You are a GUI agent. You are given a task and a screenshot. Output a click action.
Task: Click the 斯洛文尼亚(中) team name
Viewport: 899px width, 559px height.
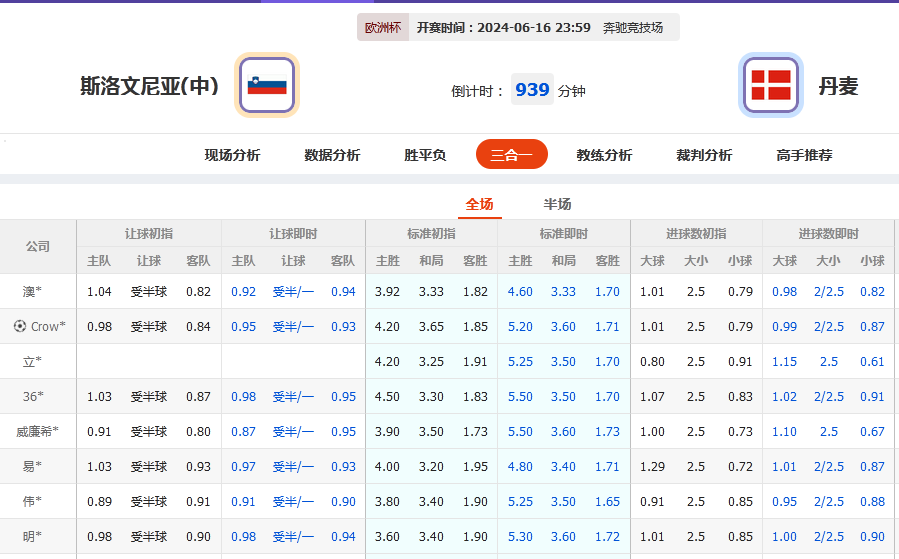pyautogui.click(x=149, y=86)
